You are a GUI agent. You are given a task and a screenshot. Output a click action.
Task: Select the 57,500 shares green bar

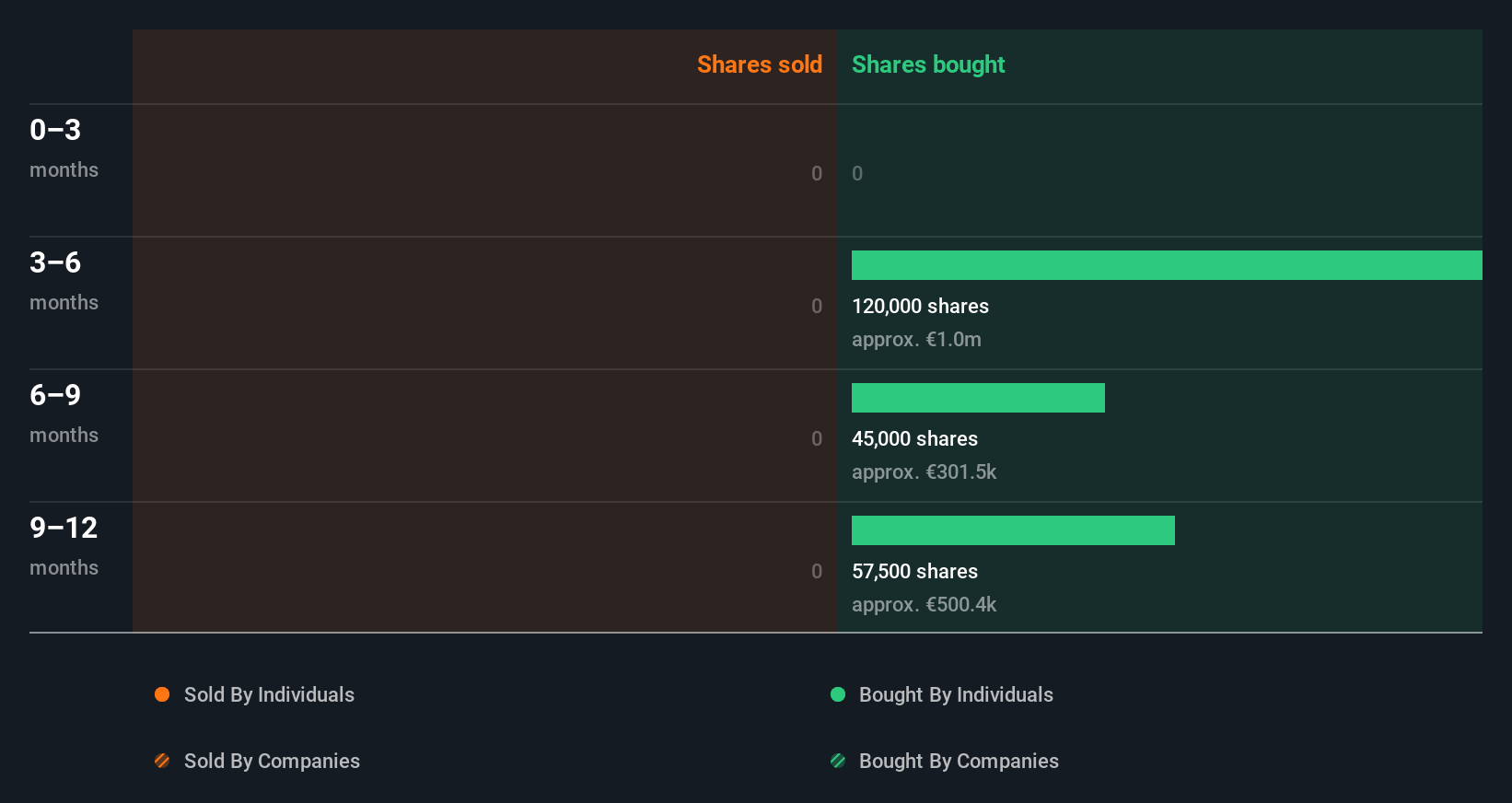click(x=1013, y=530)
